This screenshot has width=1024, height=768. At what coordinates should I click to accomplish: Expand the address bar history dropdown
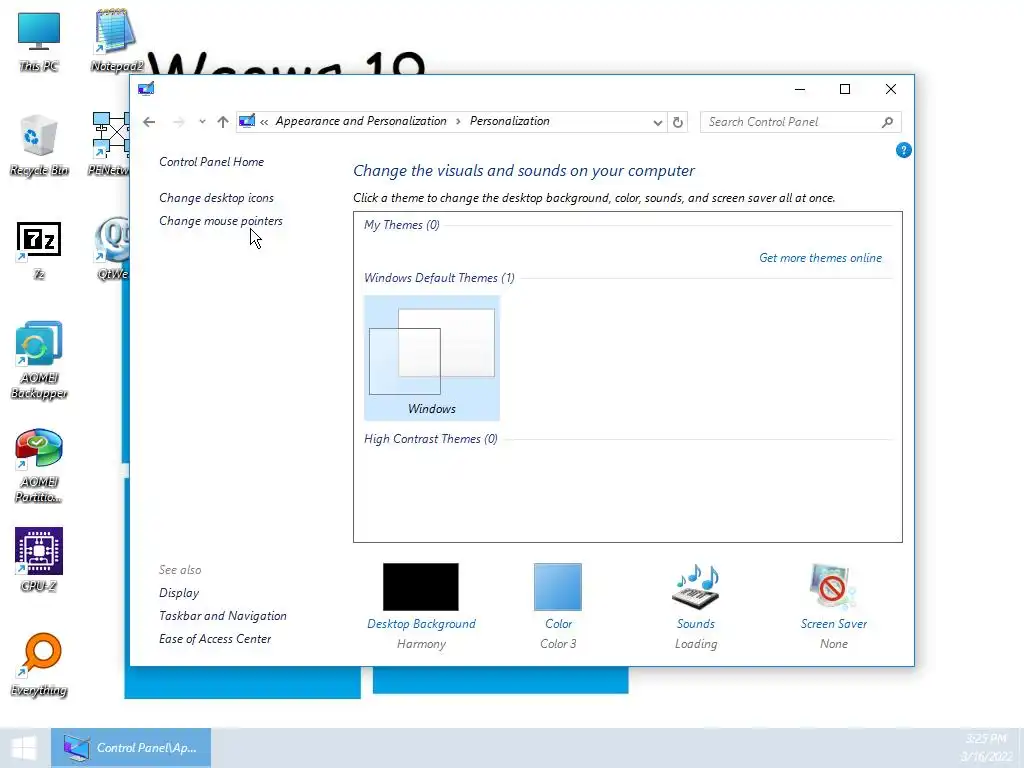click(657, 123)
